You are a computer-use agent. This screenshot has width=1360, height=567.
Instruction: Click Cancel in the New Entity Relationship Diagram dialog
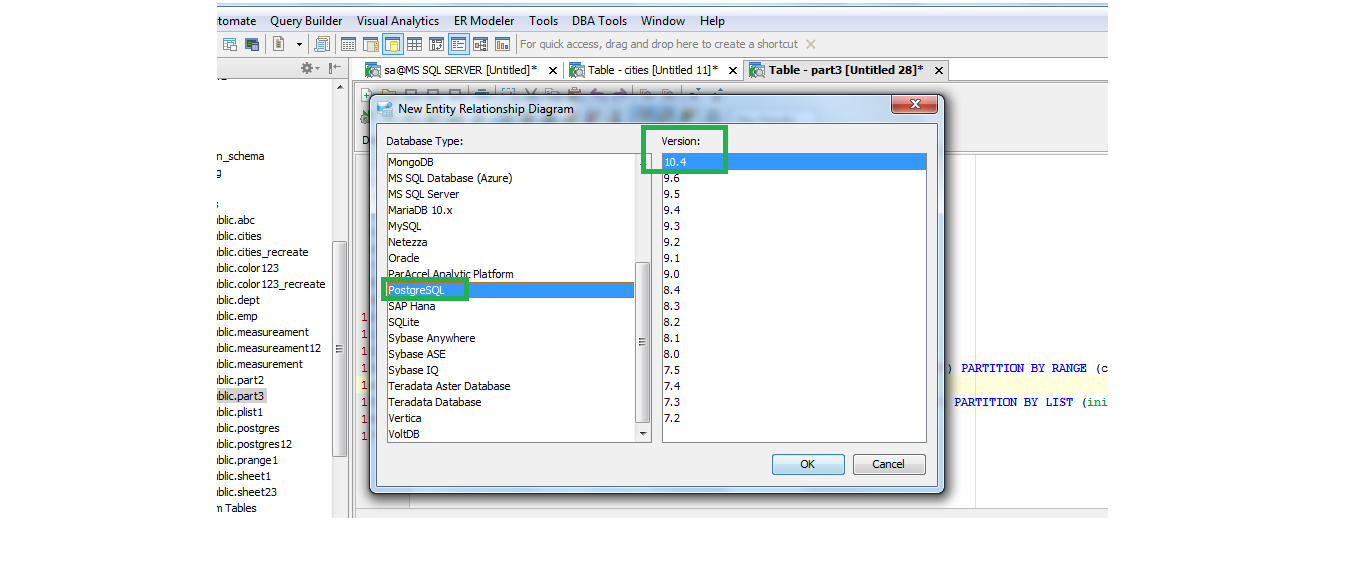pos(888,464)
